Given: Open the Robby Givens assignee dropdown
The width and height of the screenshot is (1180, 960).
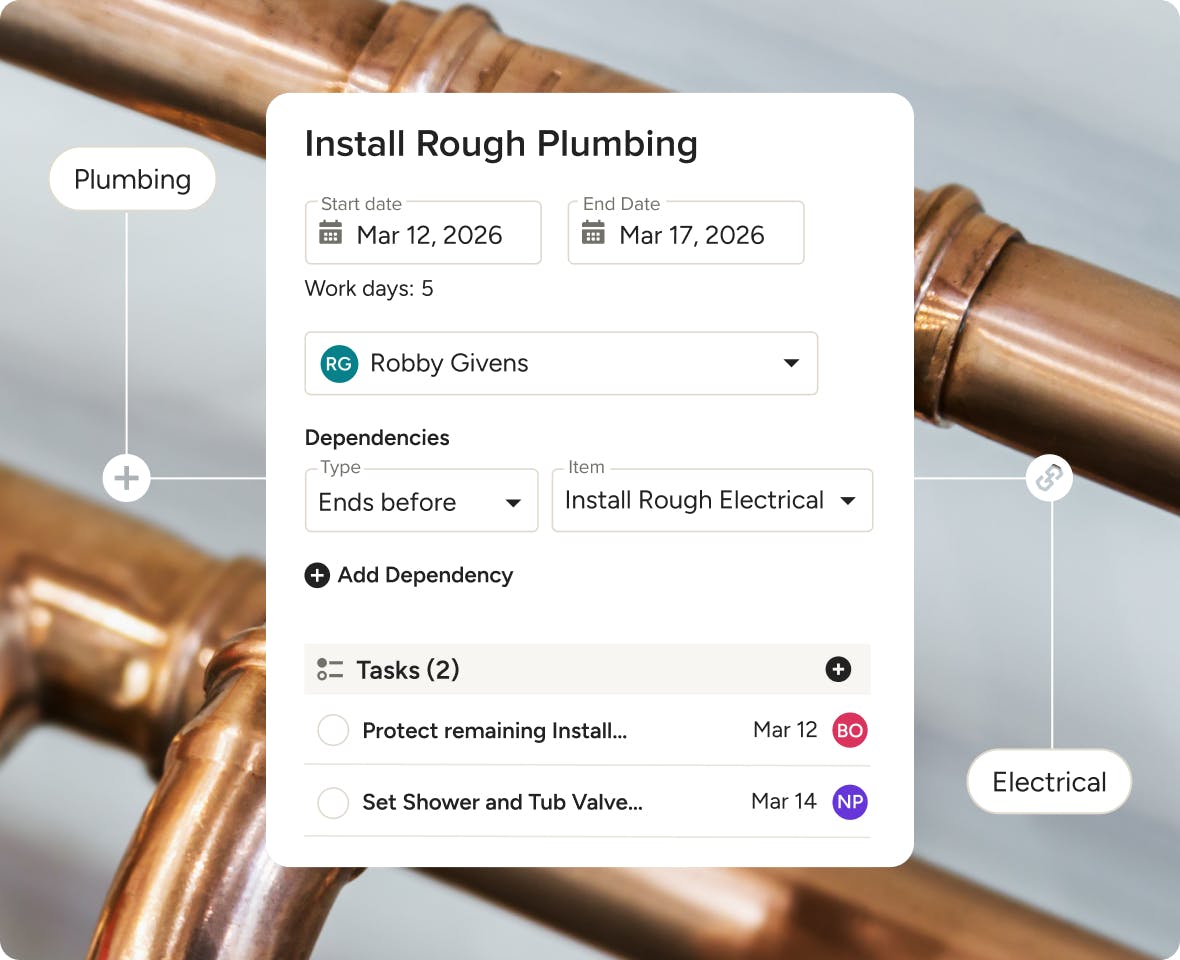Looking at the screenshot, I should tap(791, 363).
